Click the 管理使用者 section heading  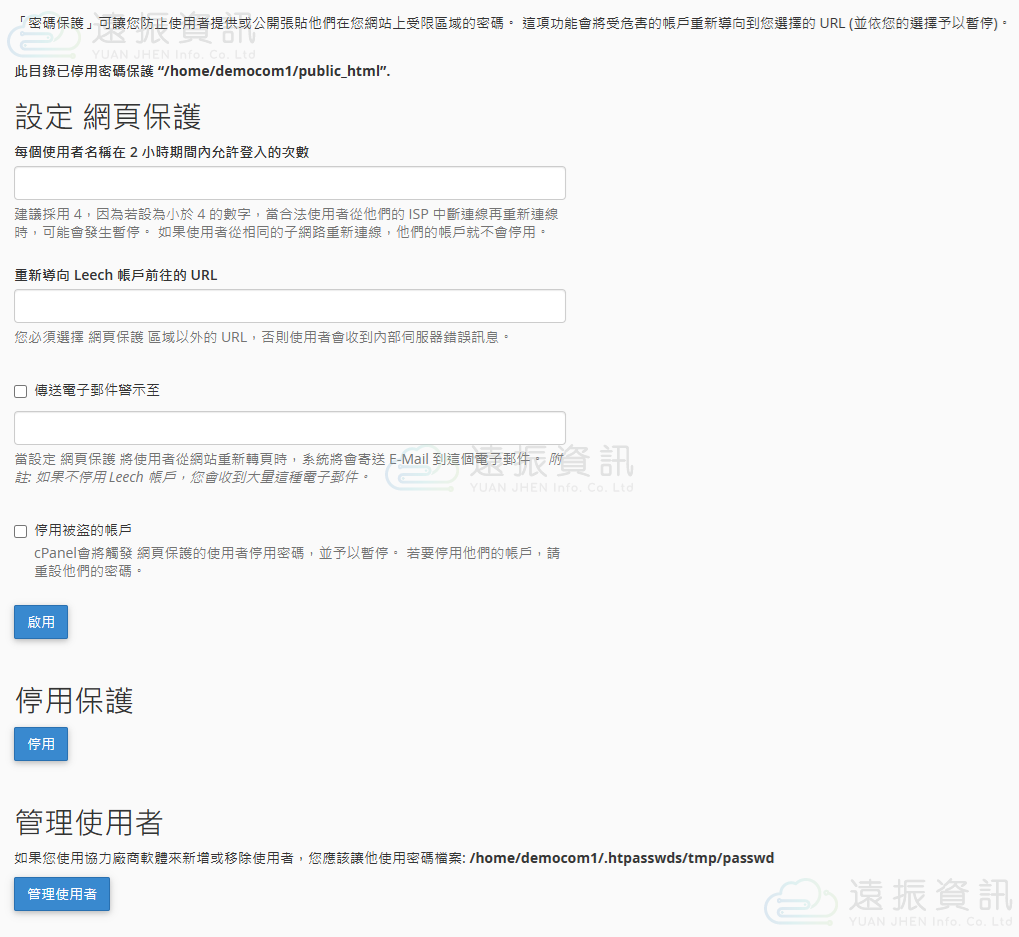[89, 823]
